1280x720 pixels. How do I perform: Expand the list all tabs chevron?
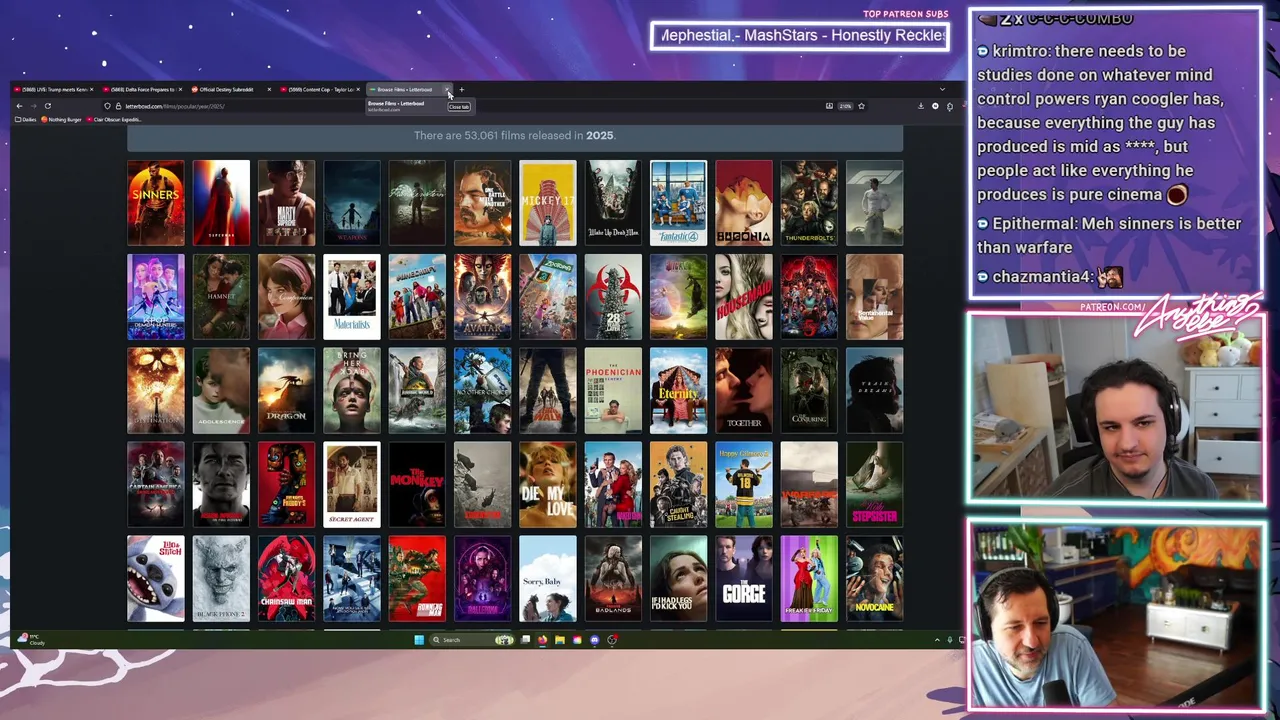point(941,90)
